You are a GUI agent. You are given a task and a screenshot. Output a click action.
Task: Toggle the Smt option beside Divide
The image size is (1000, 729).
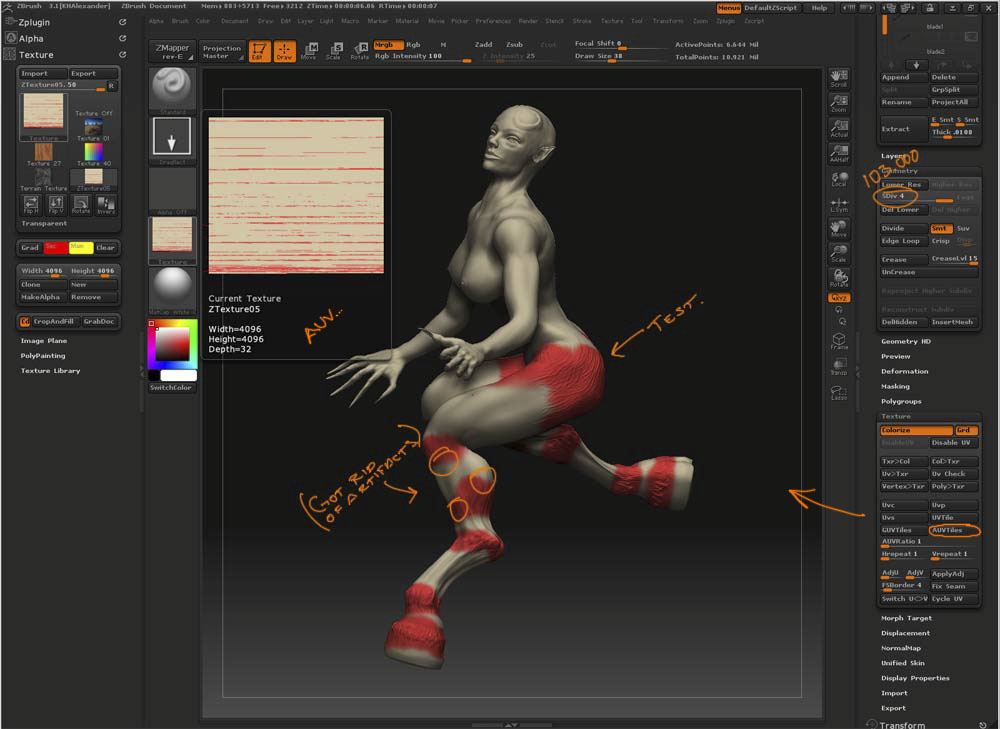tap(941, 228)
